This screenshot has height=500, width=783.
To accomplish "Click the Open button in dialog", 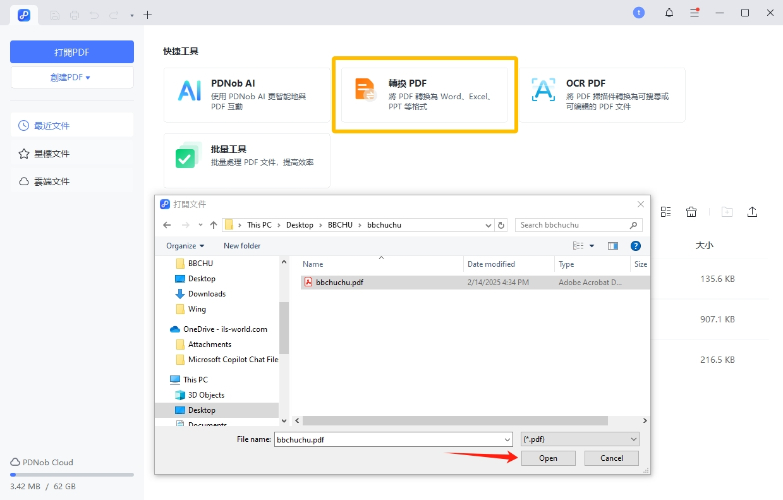I will pos(548,458).
